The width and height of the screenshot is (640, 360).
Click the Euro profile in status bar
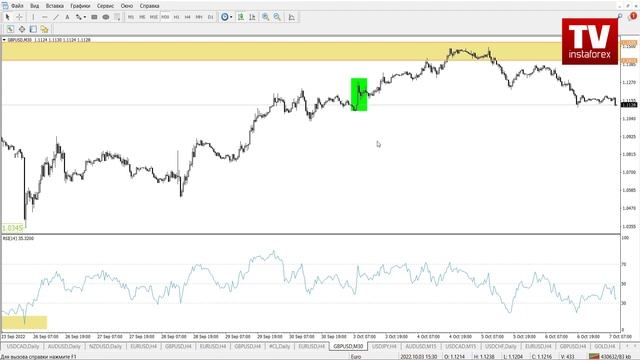tap(356, 357)
